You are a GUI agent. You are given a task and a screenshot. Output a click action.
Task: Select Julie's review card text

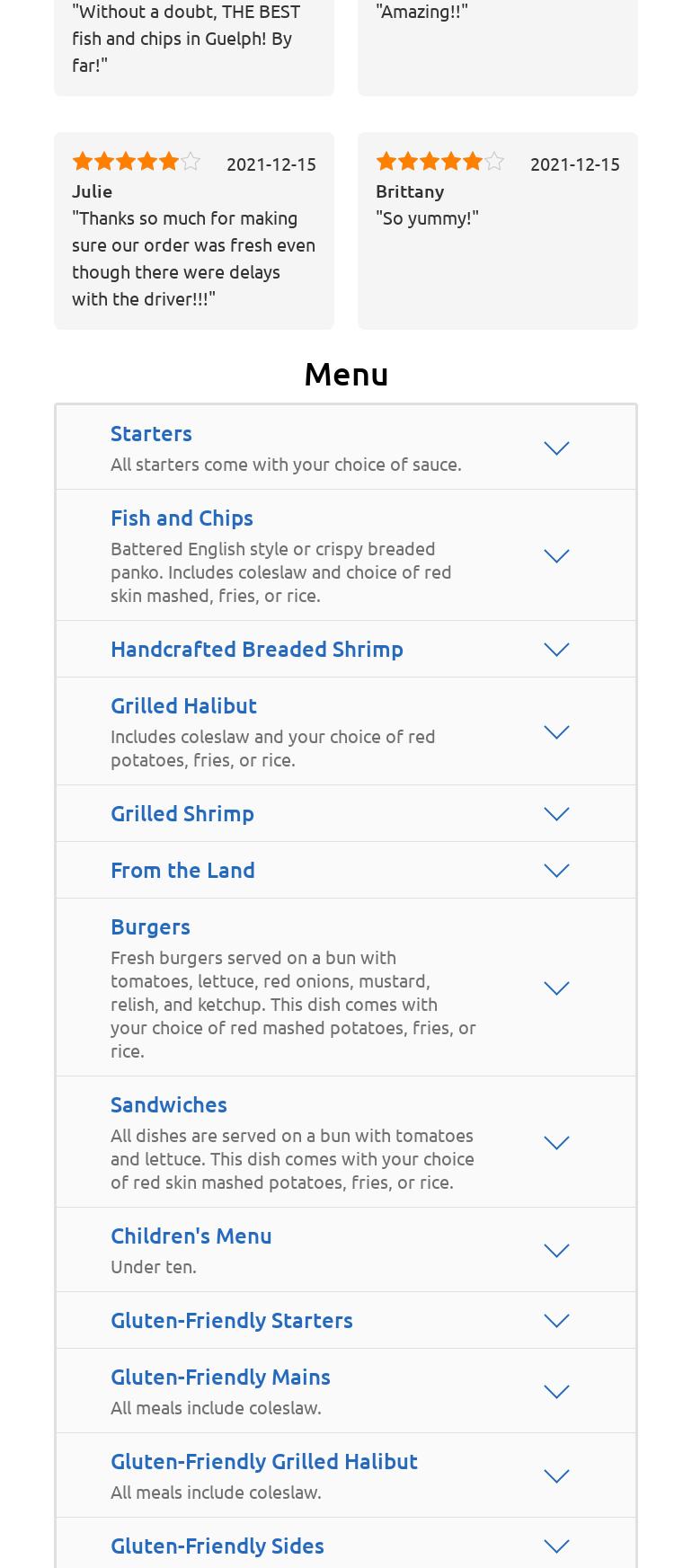(x=194, y=258)
